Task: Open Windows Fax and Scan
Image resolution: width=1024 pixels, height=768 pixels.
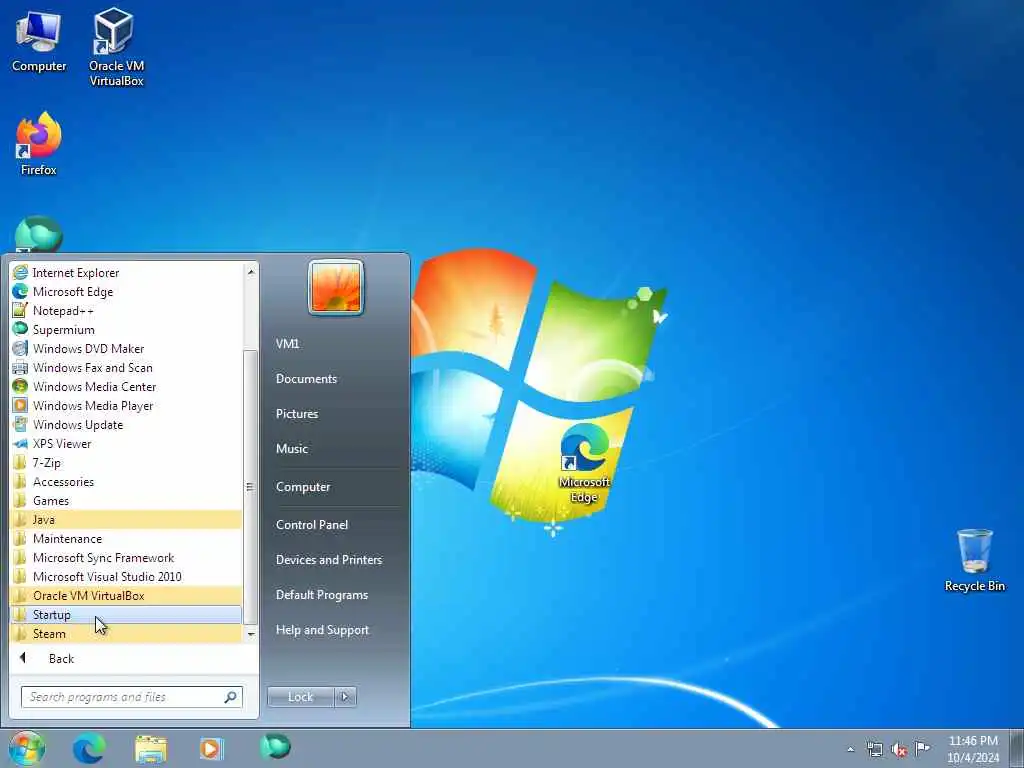Action: [126, 367]
